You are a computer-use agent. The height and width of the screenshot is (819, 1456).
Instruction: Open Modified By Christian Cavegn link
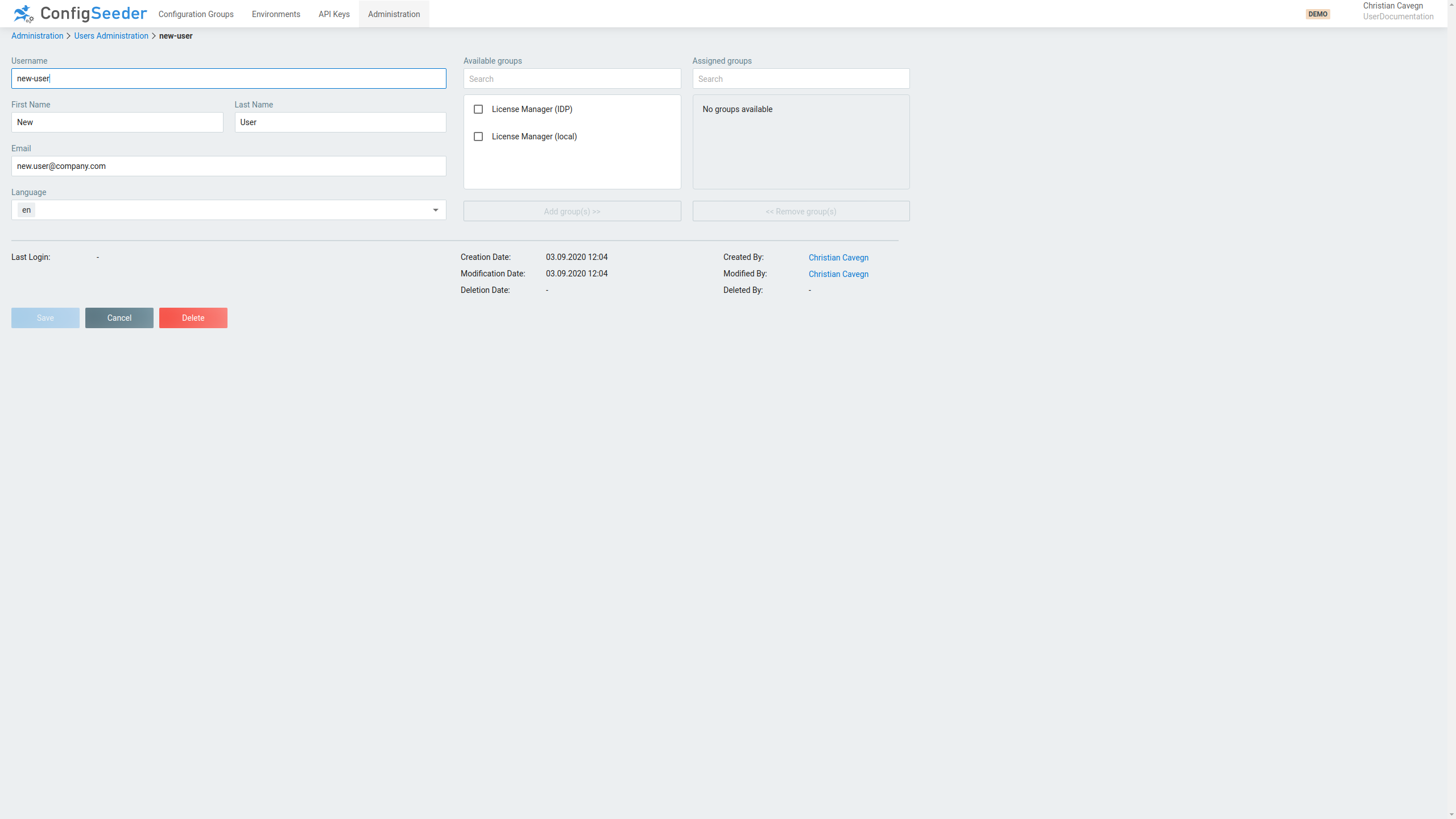(x=838, y=274)
